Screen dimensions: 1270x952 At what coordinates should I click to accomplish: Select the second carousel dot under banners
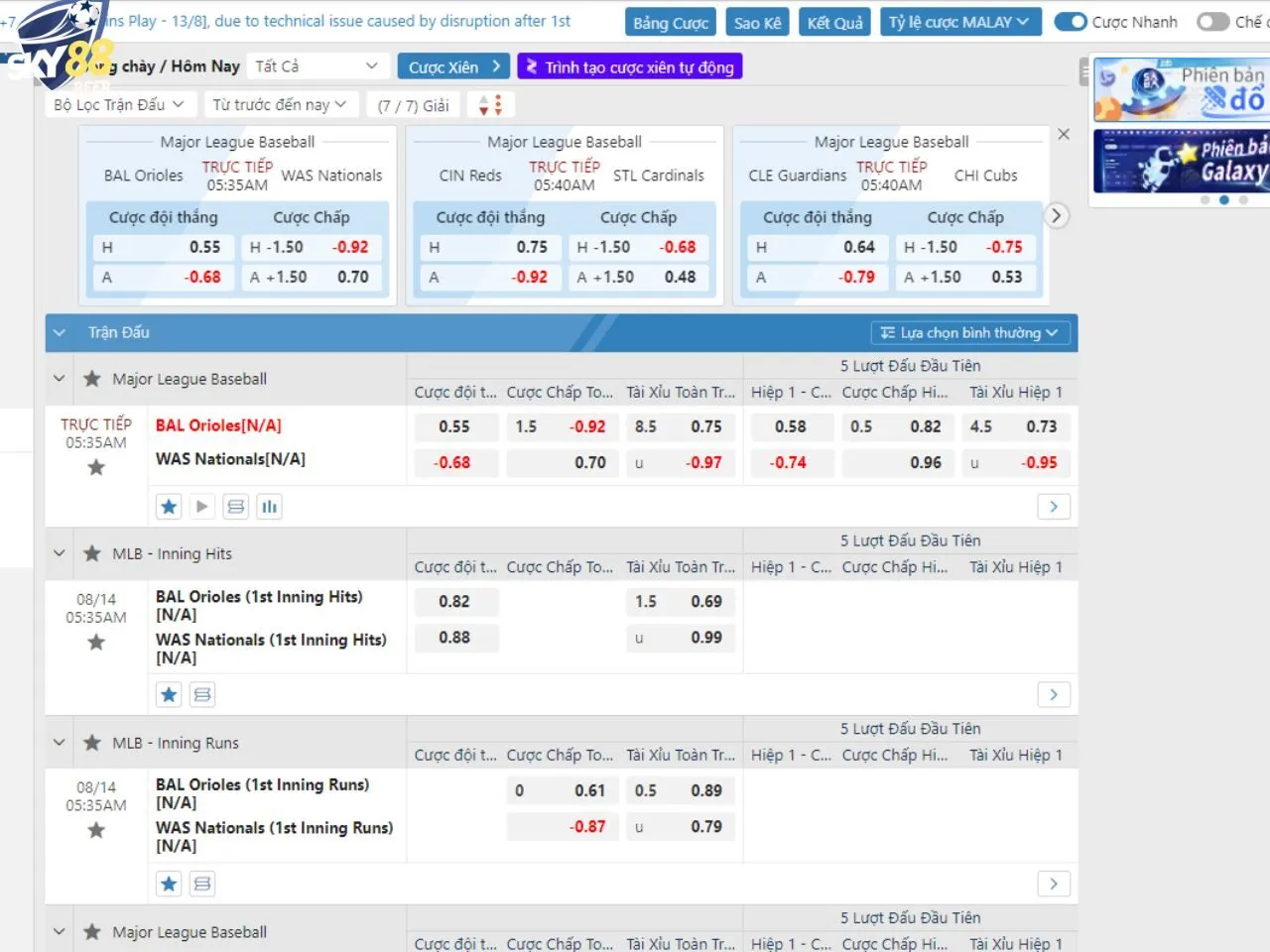(1224, 200)
